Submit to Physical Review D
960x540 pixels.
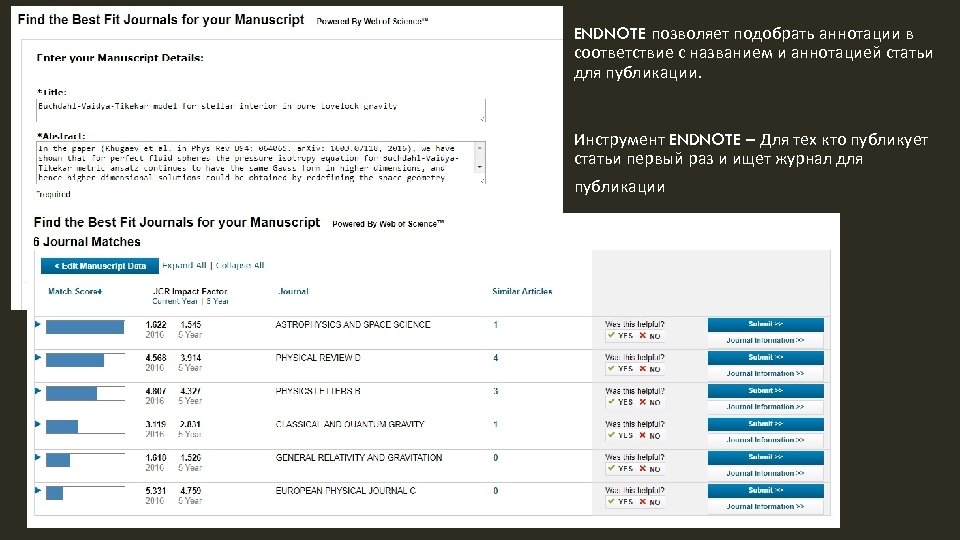765,358
